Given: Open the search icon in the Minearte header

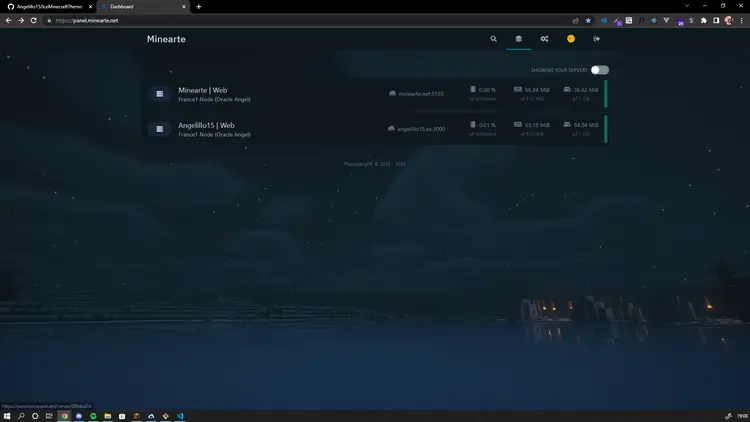Looking at the screenshot, I should (x=493, y=39).
